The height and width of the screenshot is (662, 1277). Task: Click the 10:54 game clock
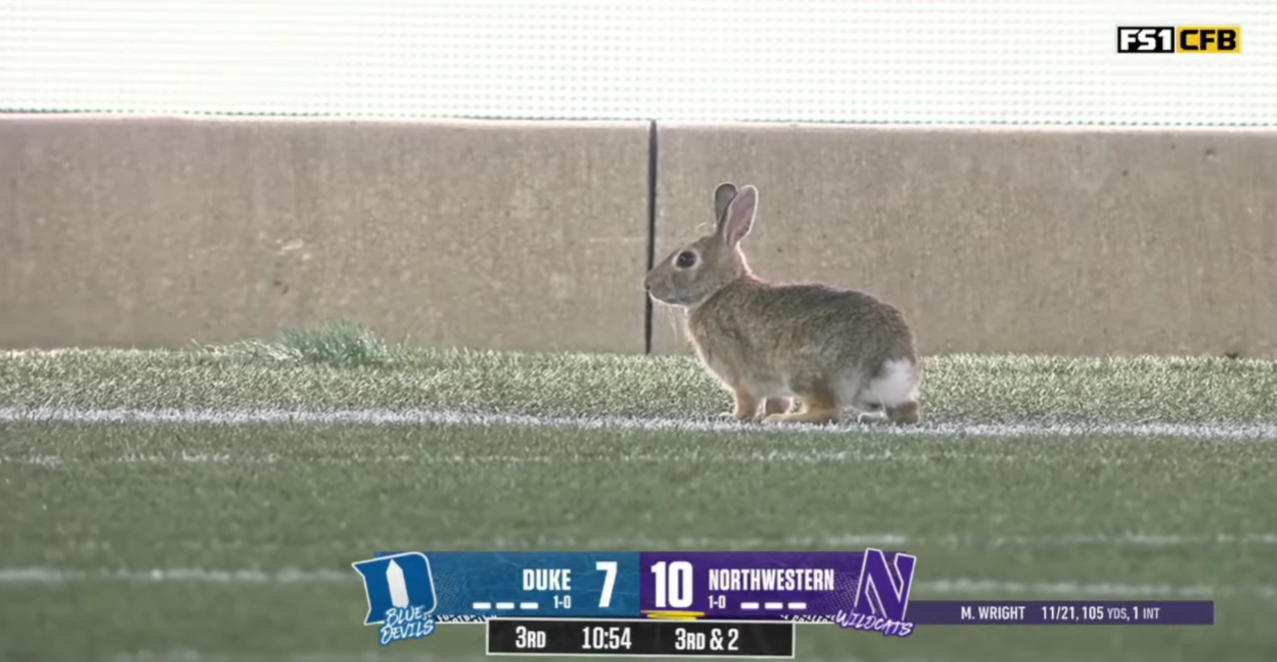(x=606, y=639)
